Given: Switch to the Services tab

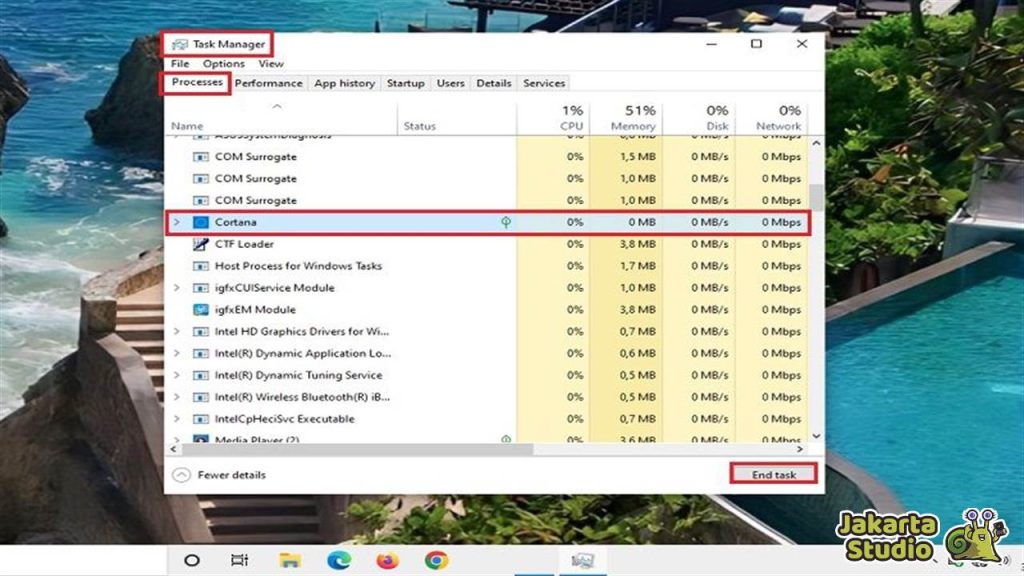Looking at the screenshot, I should (544, 83).
